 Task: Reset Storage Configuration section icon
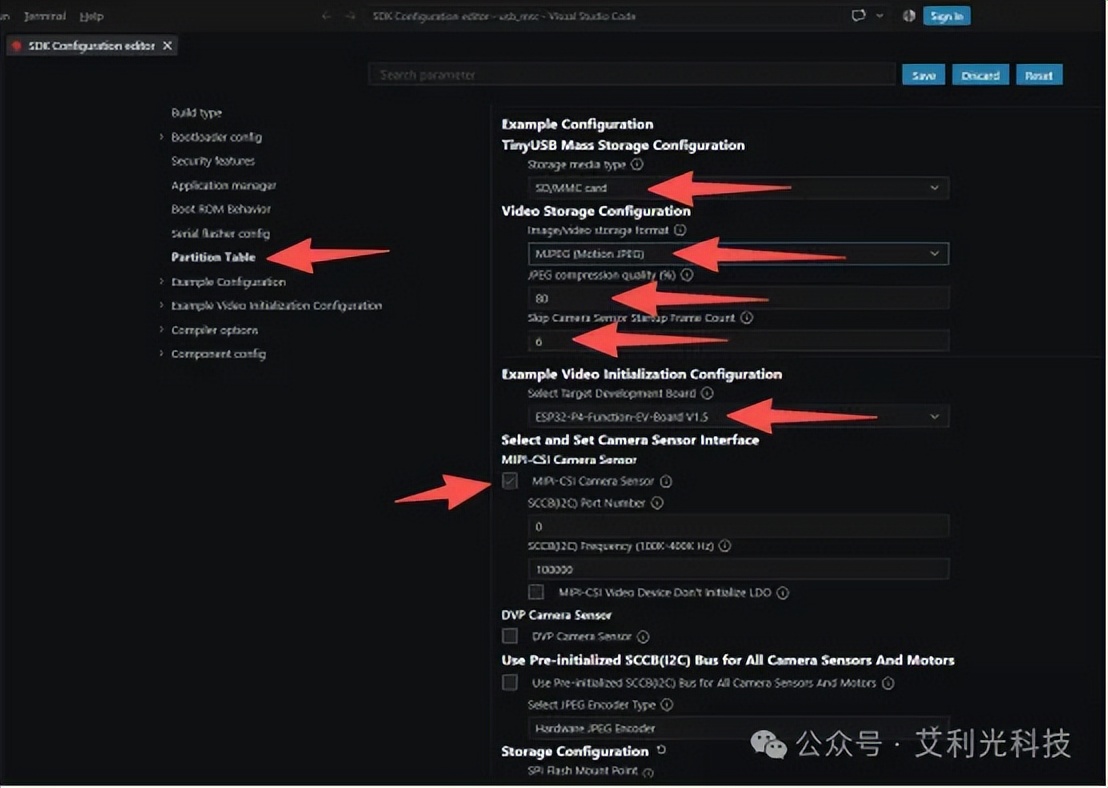661,750
